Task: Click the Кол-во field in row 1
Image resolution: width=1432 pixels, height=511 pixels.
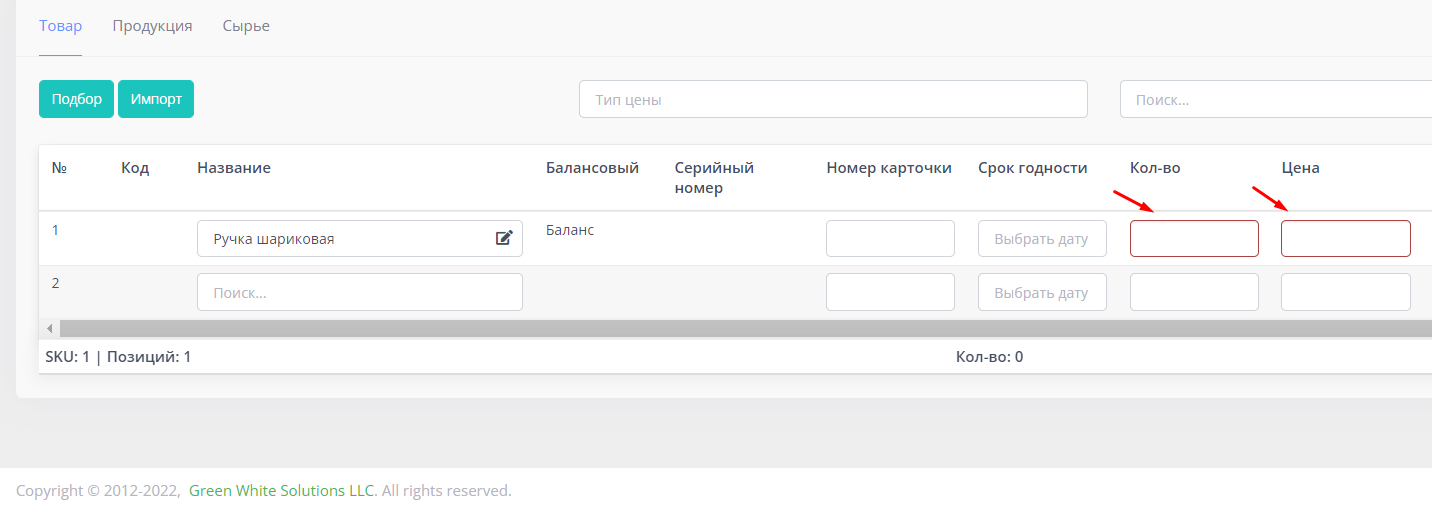Action: point(1194,239)
